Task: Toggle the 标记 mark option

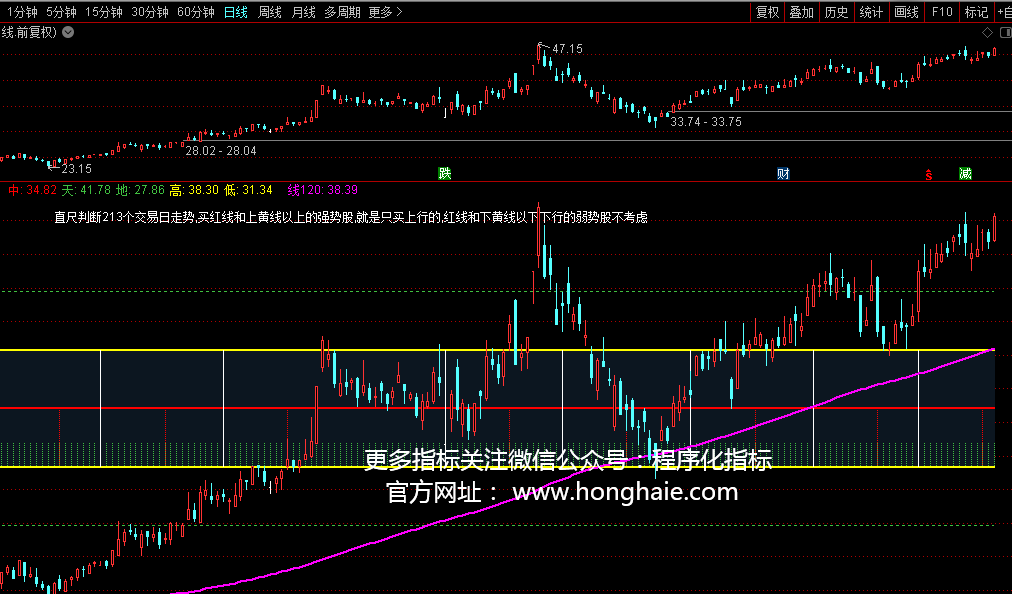Action: (x=975, y=12)
